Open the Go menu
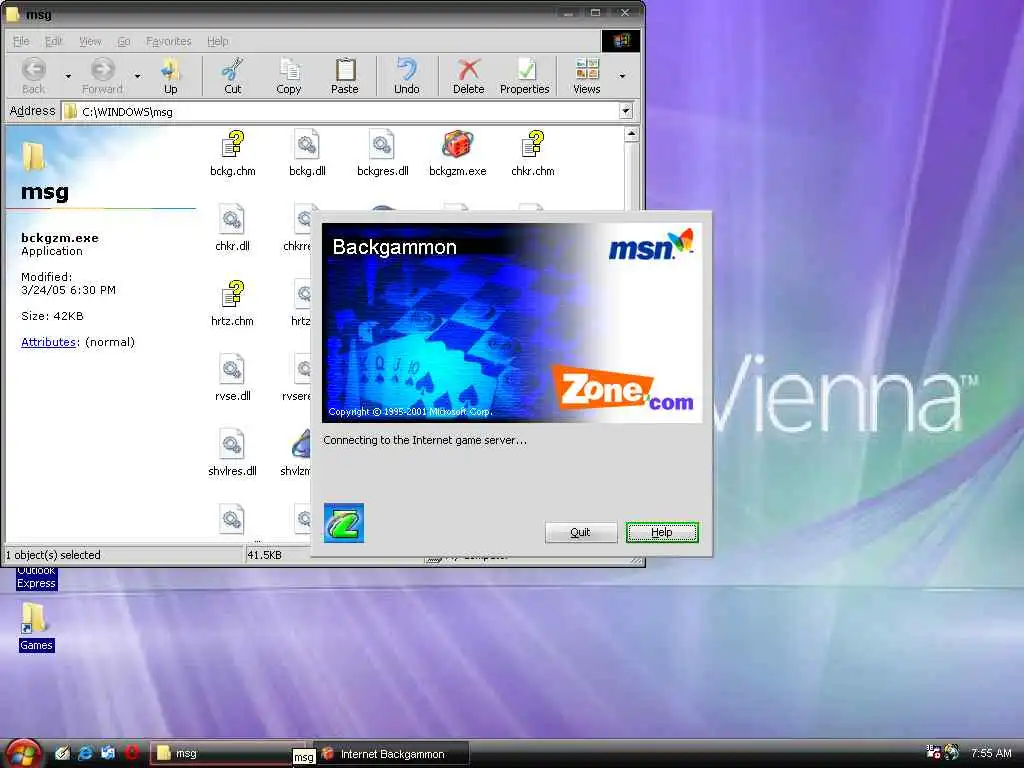Screen dimensions: 1024x768 pos(124,41)
